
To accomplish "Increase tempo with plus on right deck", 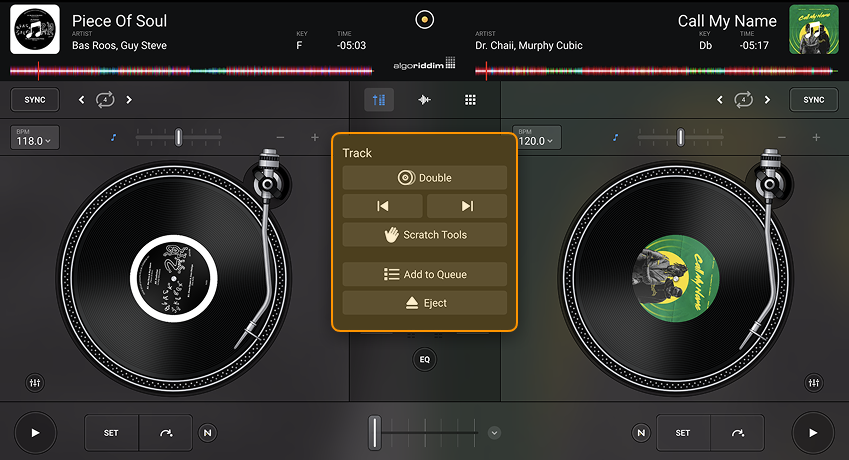I will point(816,138).
